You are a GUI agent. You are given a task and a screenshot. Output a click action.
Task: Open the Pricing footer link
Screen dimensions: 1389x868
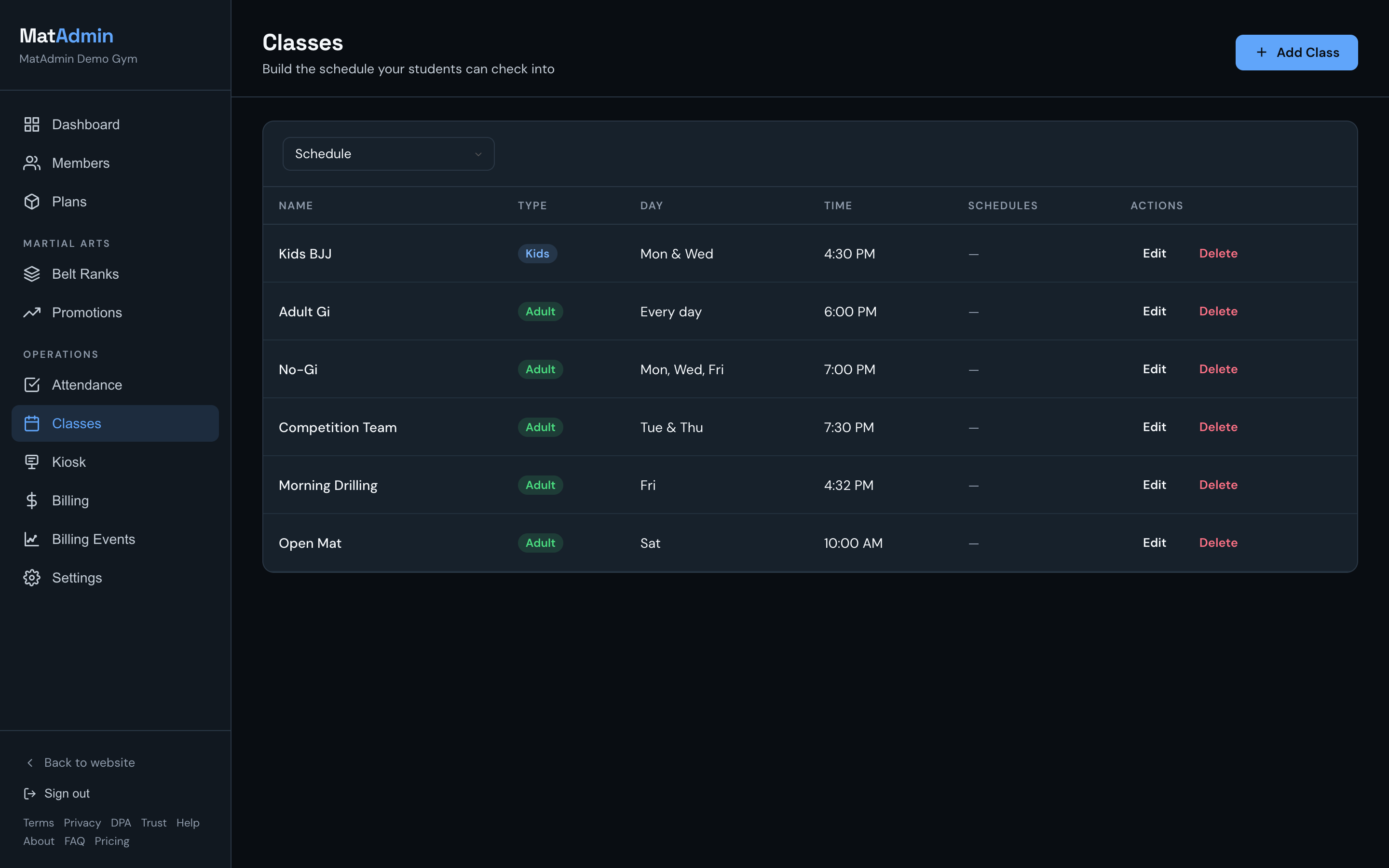(112, 841)
